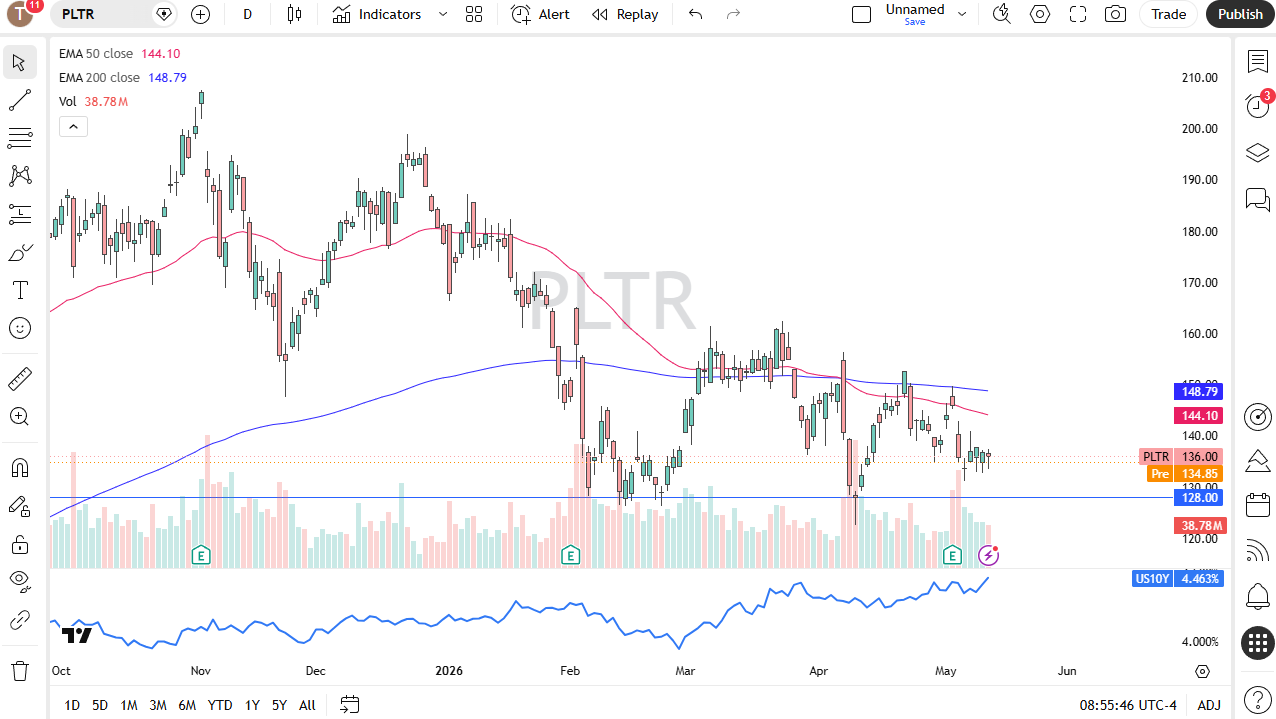Viewport: 1276px width, 719px height.
Task: Click the 128.00 horizontal line price label
Action: coord(1198,497)
